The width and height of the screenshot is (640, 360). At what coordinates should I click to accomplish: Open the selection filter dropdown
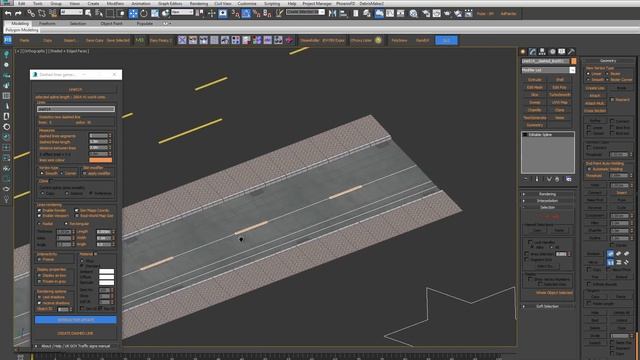click(71, 12)
